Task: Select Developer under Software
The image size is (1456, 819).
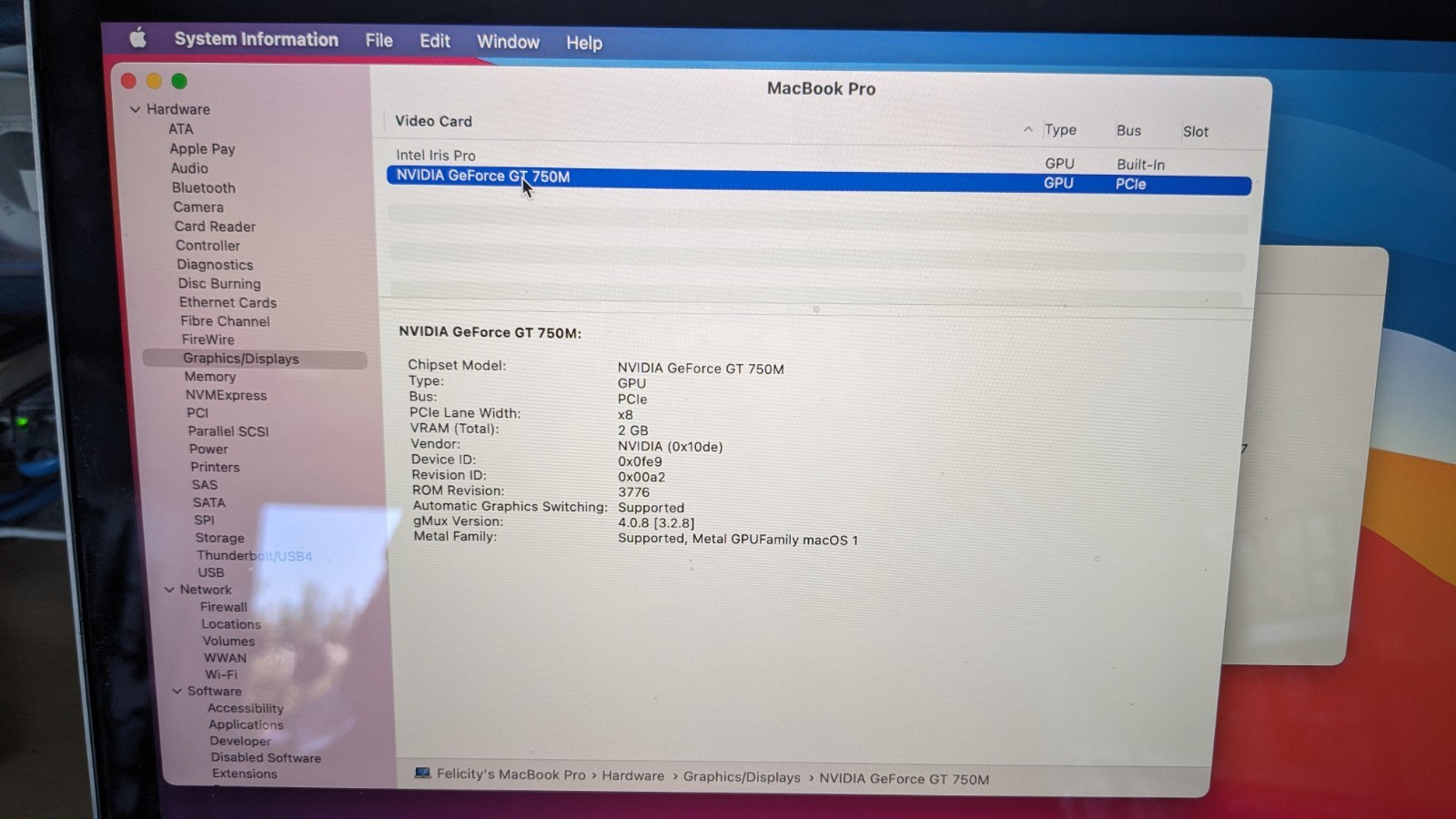Action: tap(240, 741)
